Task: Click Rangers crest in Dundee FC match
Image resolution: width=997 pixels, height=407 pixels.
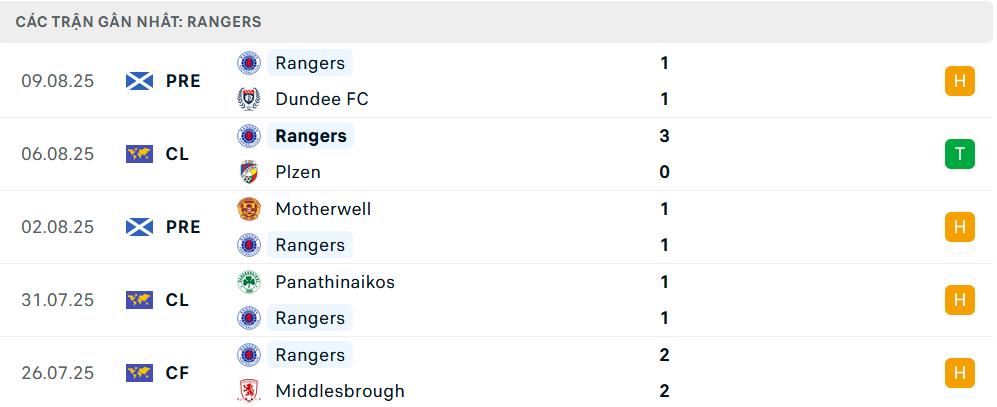Action: pyautogui.click(x=248, y=63)
